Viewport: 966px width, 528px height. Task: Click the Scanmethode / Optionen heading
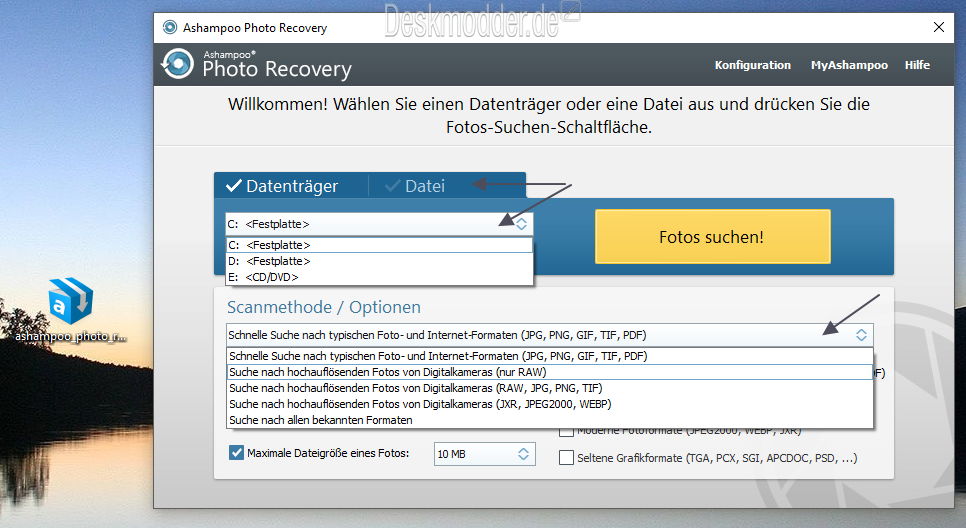tap(324, 307)
